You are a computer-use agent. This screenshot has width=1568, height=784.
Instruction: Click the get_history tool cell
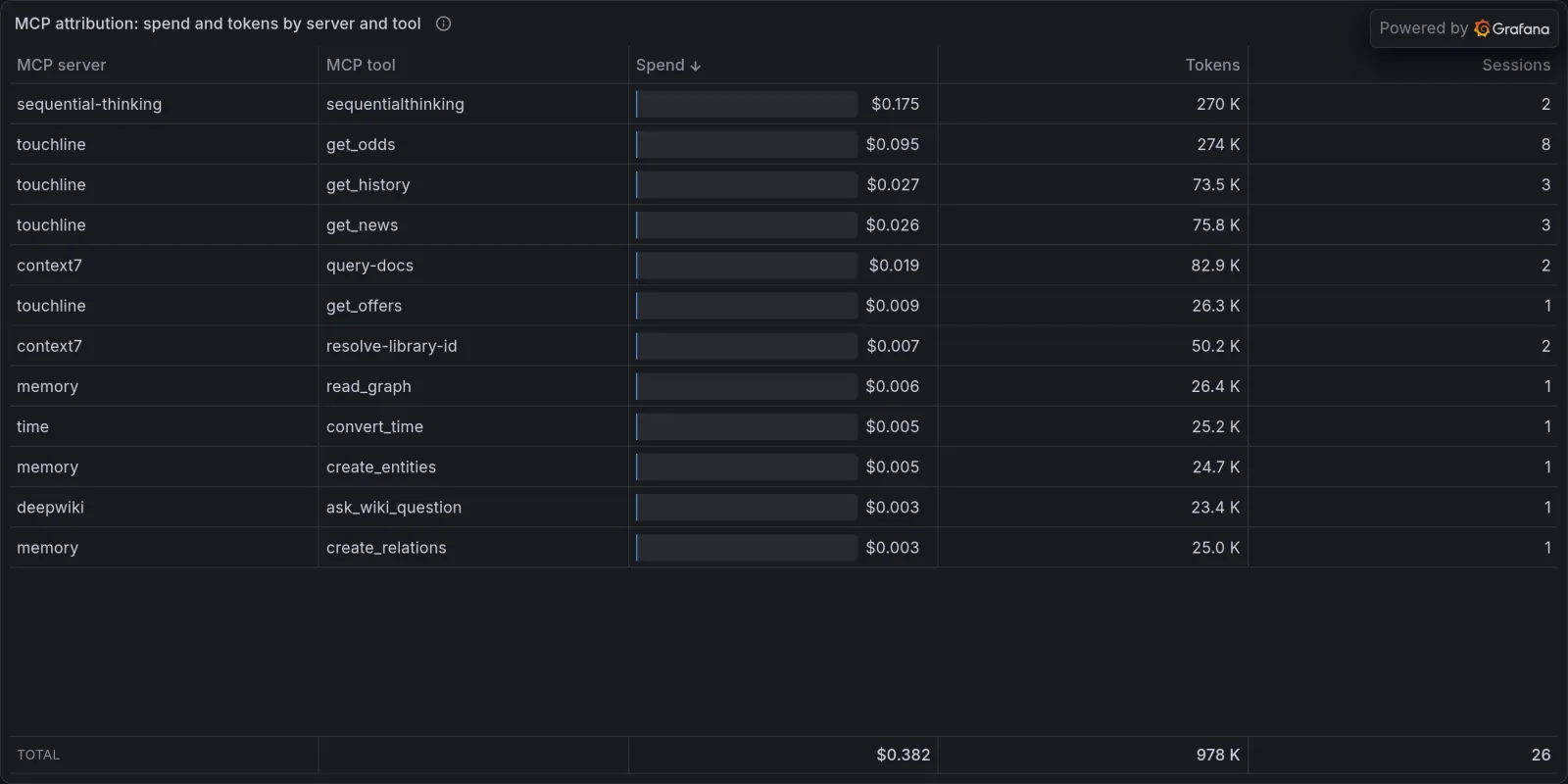click(473, 184)
